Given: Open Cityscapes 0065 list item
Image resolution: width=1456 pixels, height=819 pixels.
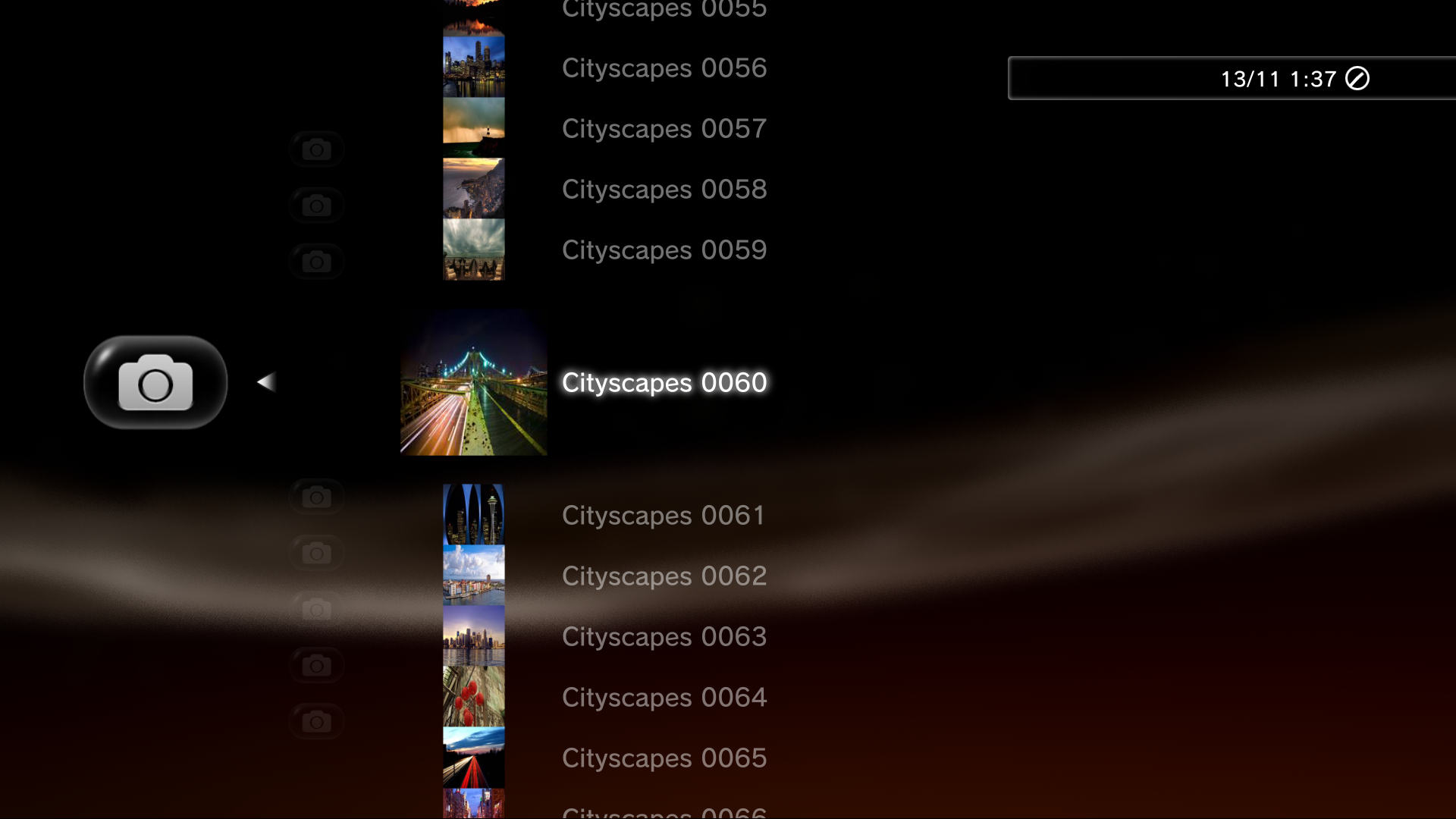Looking at the screenshot, I should click(664, 758).
